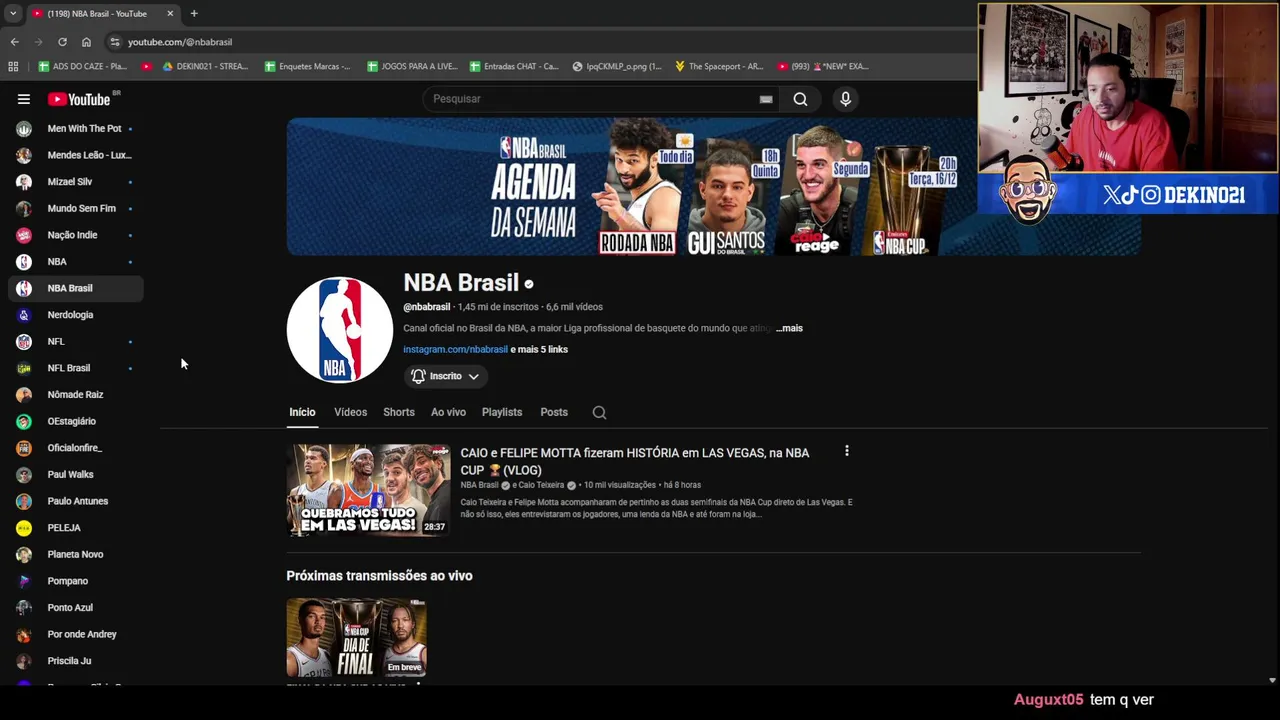Screen dimensions: 1280x720
Task: Select Planeta Novo in subscriptions
Action: click(76, 554)
